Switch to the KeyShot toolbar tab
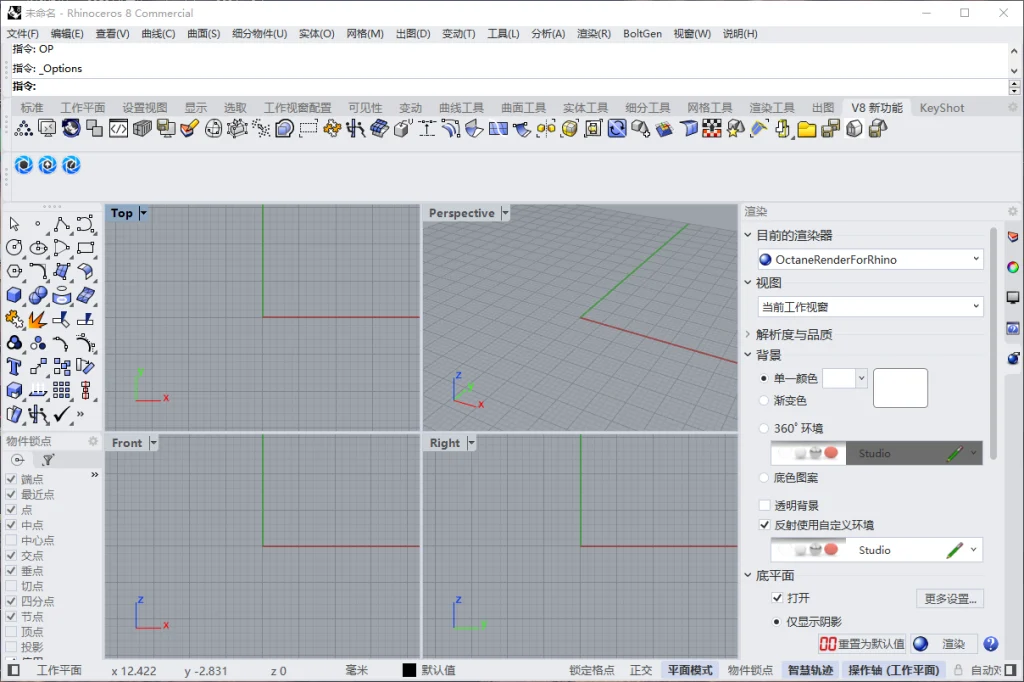 [942, 108]
